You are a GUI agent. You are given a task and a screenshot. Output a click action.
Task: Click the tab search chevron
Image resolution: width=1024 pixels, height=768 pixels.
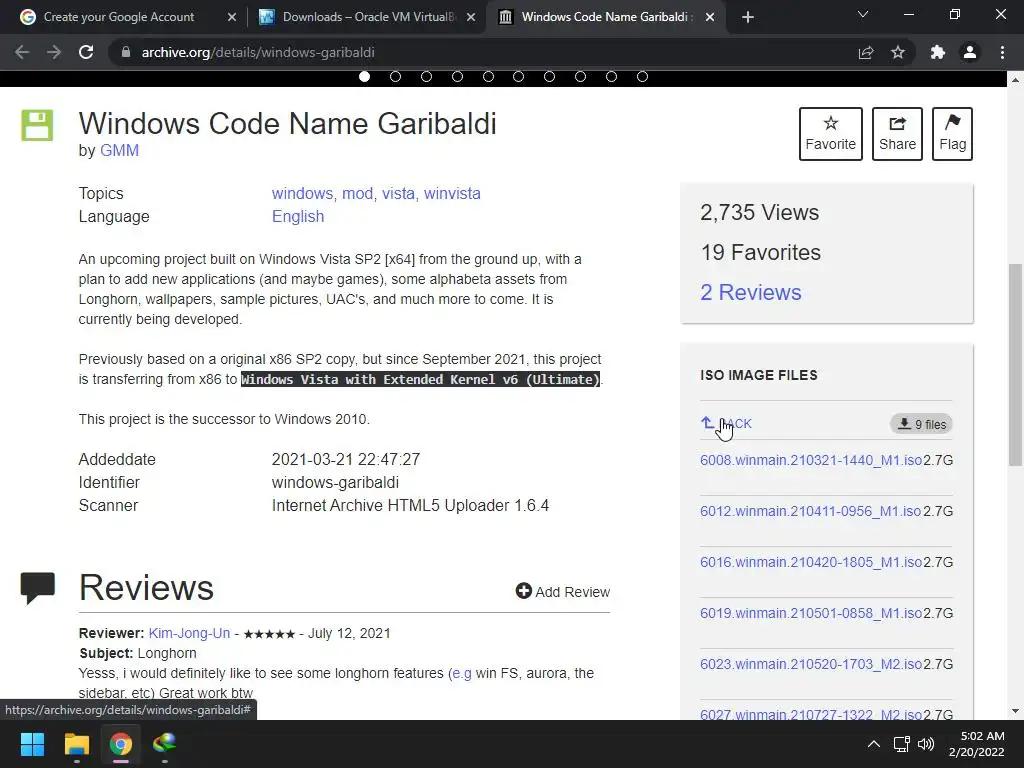click(863, 14)
